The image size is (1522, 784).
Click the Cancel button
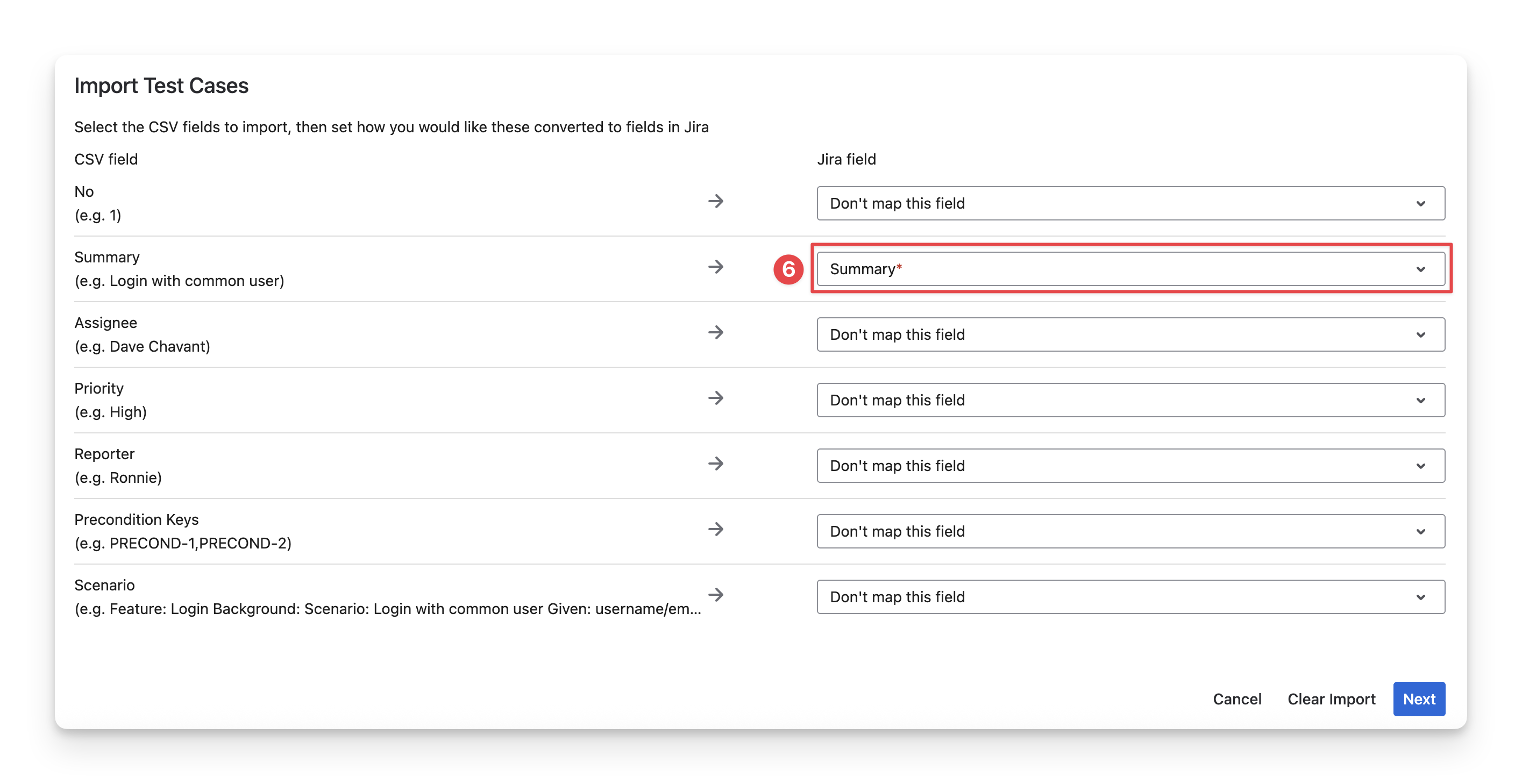[1236, 699]
